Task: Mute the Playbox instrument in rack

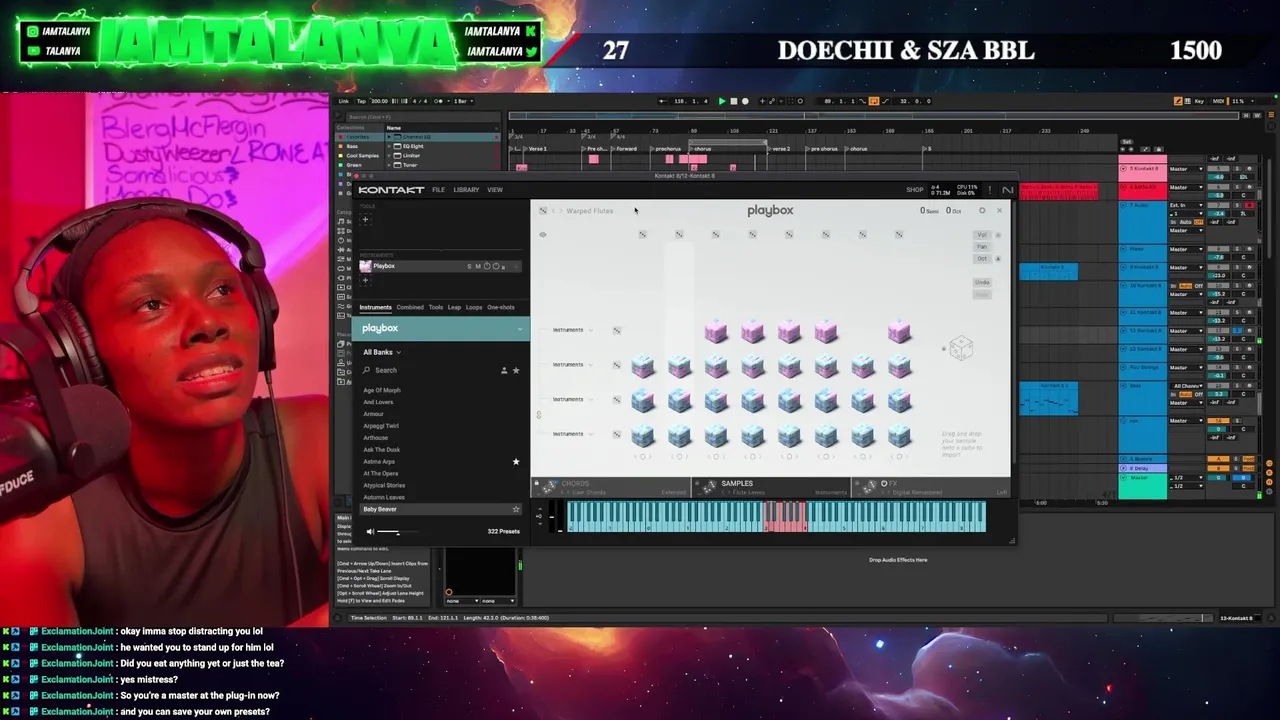Action: click(478, 266)
